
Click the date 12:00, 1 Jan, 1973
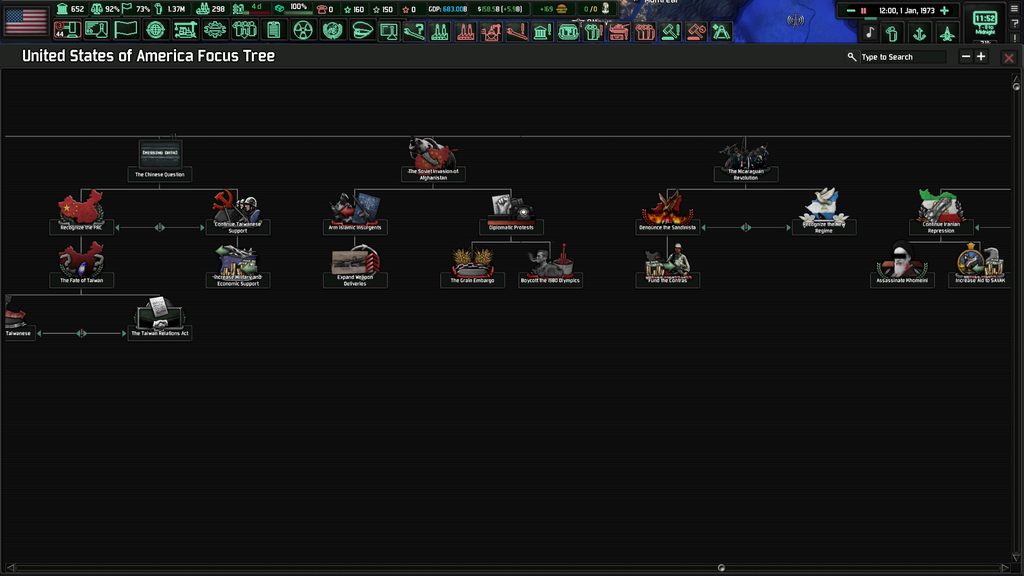(x=906, y=10)
